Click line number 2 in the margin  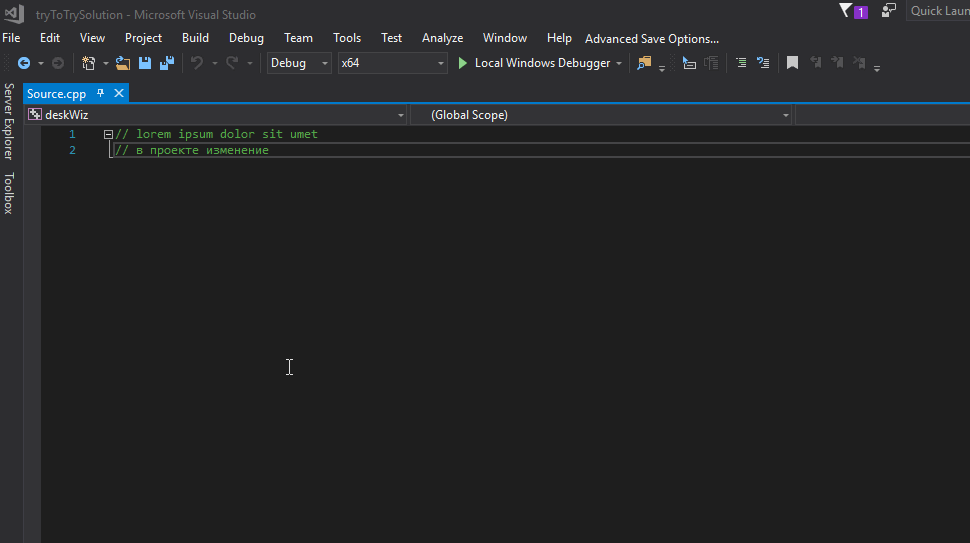(72, 150)
